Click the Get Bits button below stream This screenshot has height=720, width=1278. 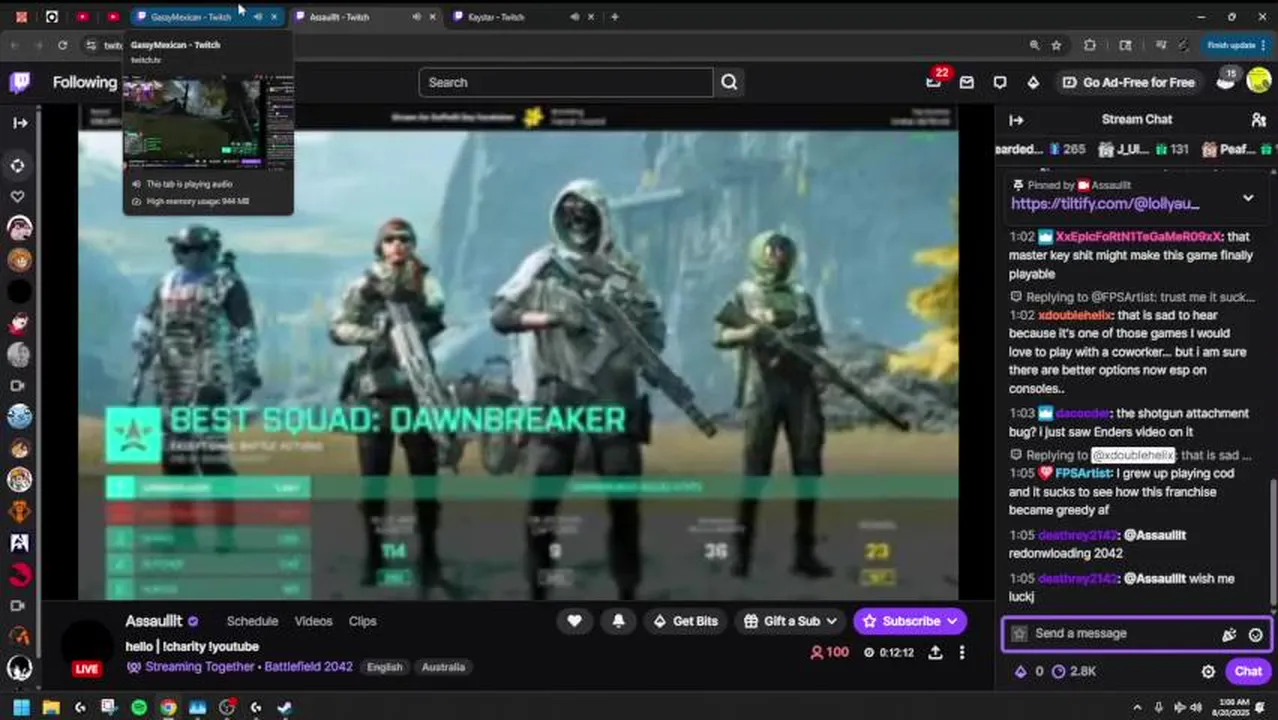click(686, 621)
